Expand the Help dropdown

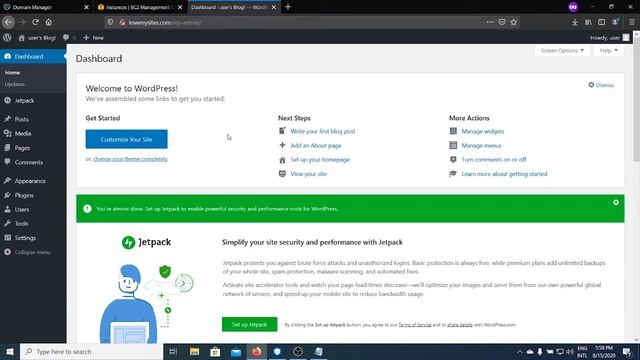609,51
